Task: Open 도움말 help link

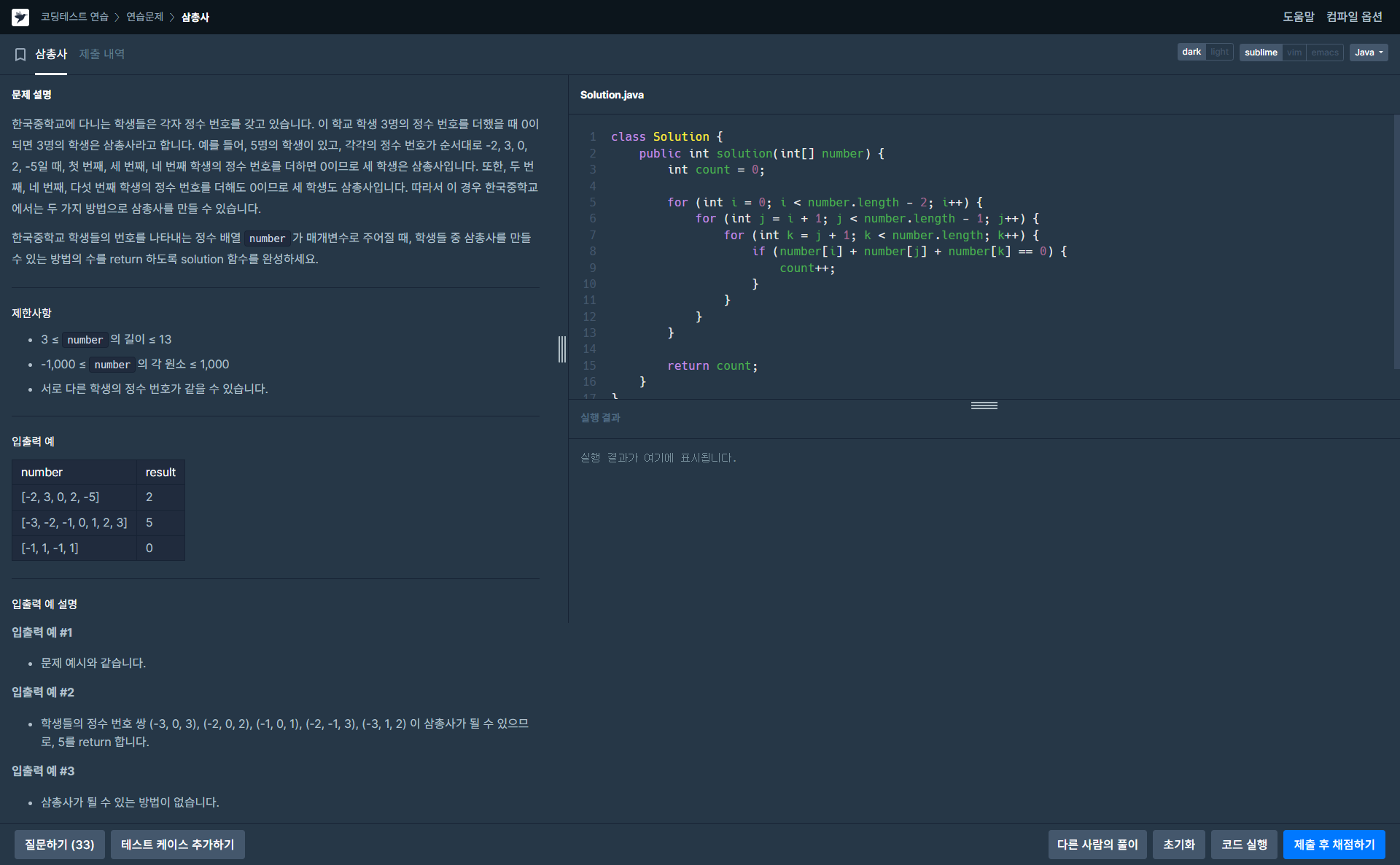Action: coord(1298,17)
